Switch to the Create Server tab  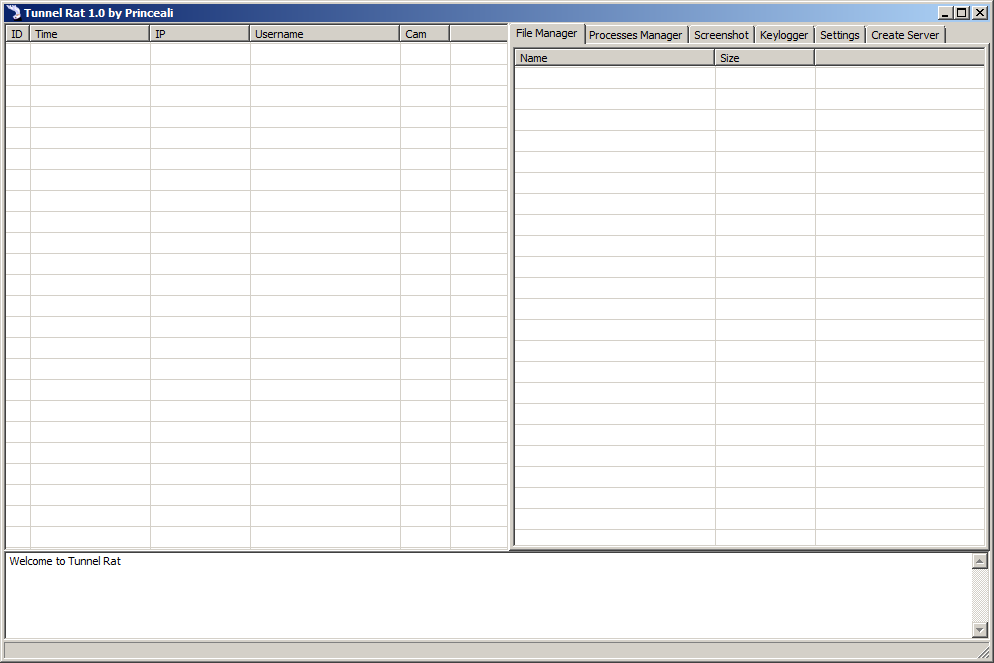click(x=905, y=35)
